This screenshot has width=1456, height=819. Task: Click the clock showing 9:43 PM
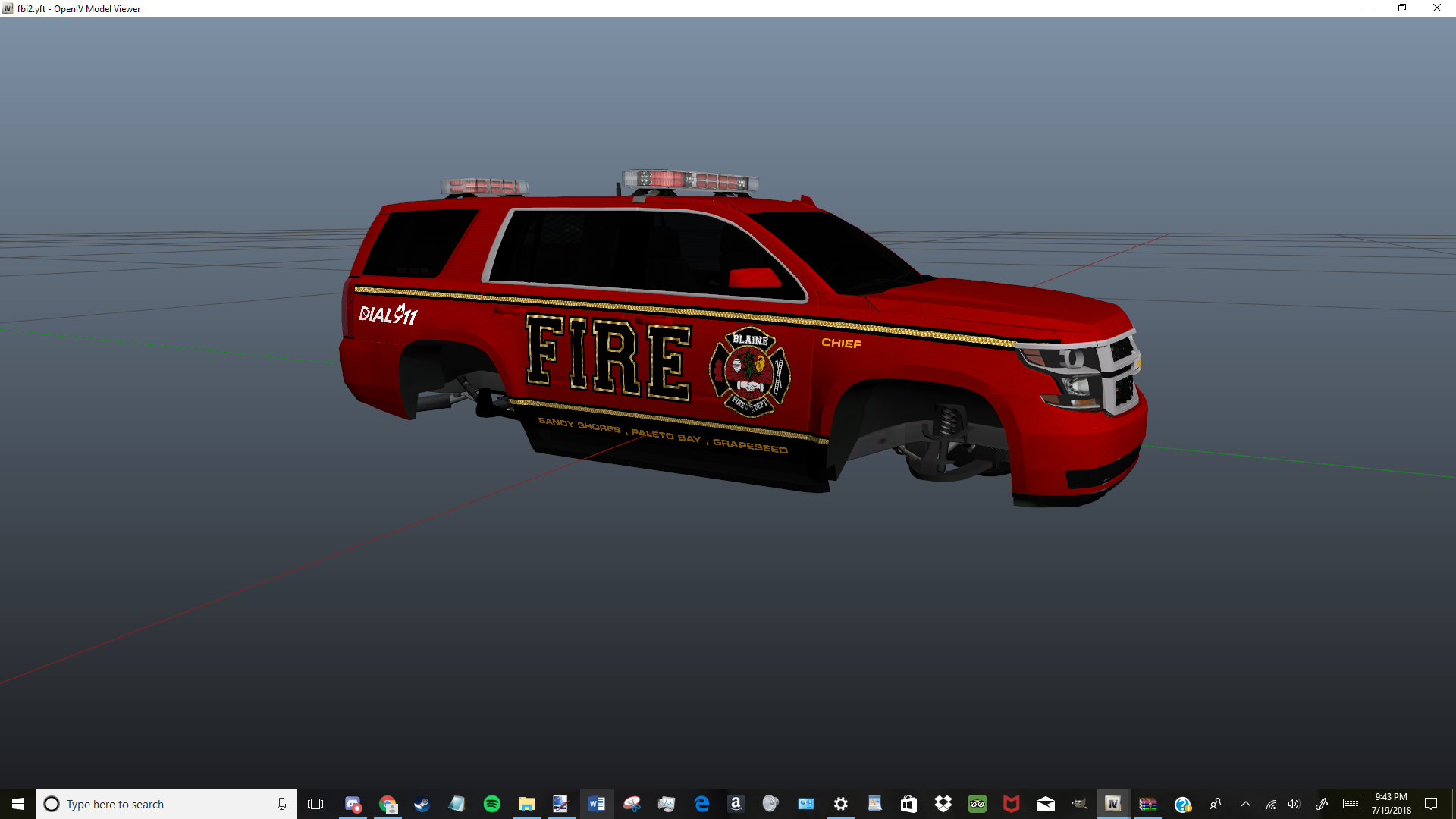tap(1391, 804)
